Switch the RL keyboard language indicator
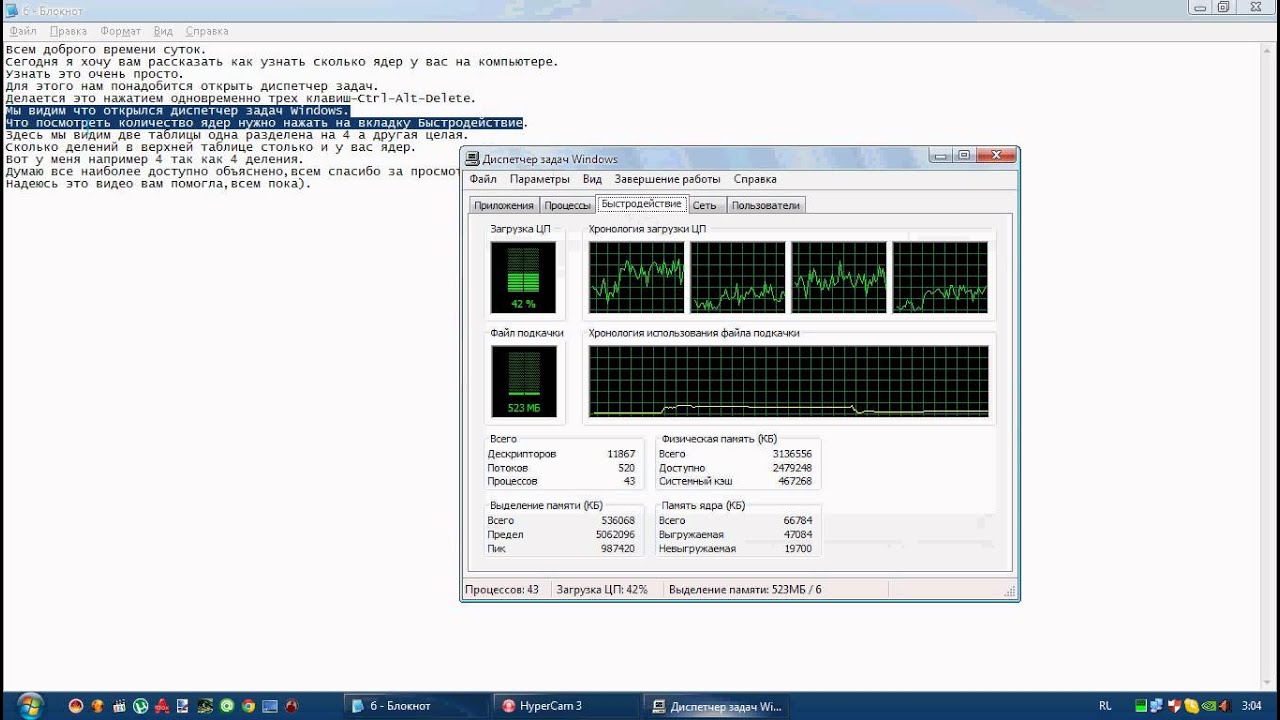 pos(1105,705)
